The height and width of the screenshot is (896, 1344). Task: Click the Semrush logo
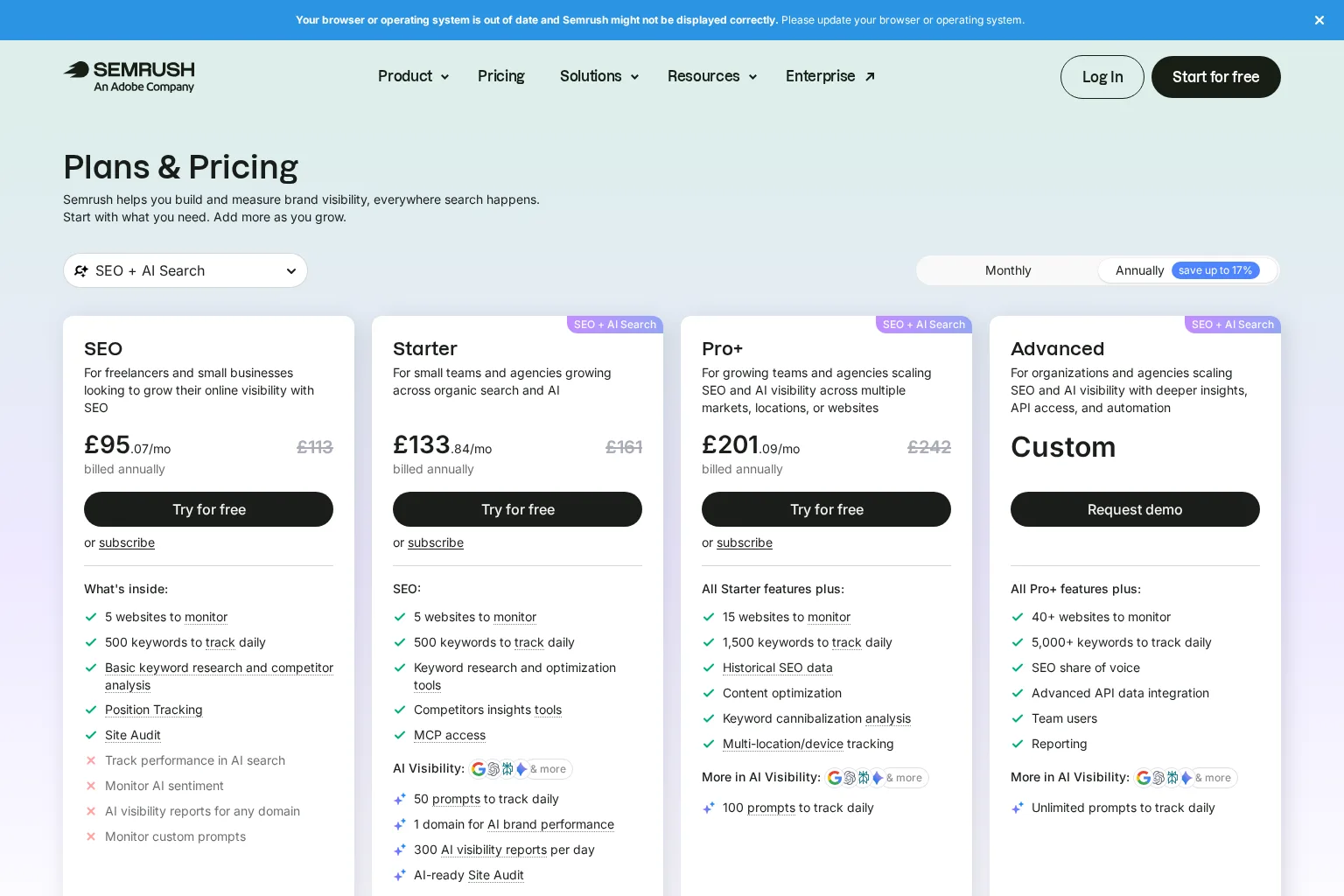coord(129,76)
